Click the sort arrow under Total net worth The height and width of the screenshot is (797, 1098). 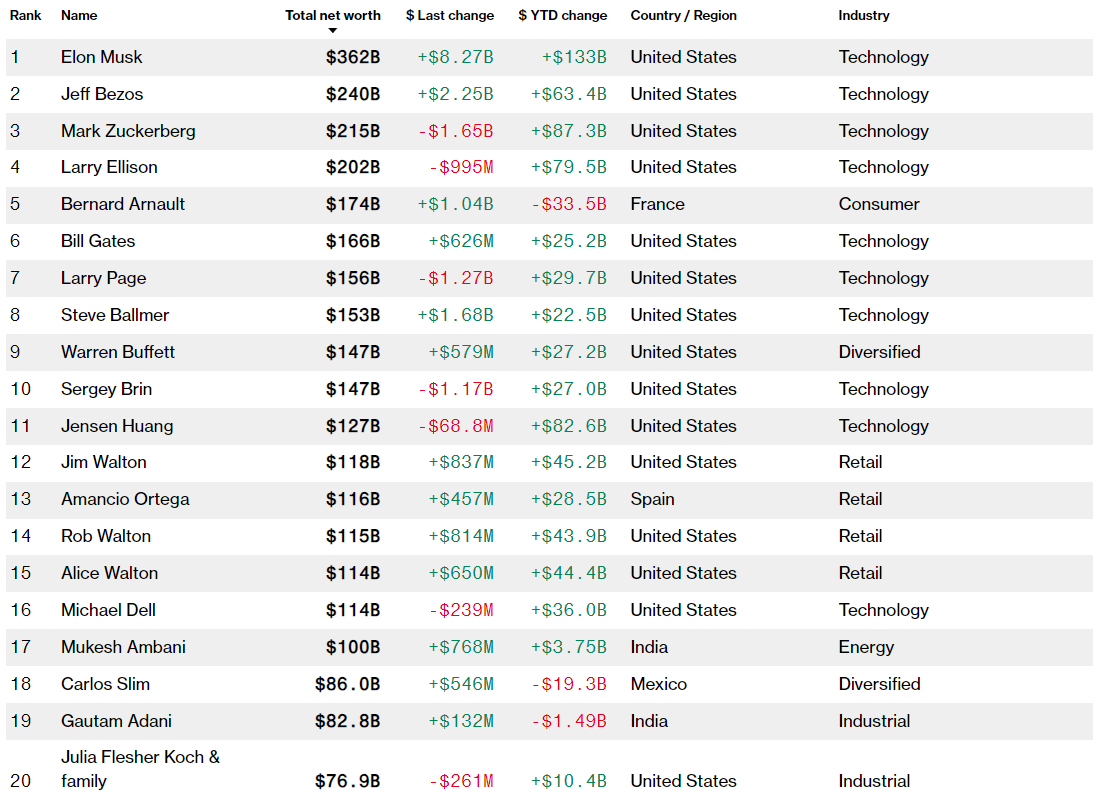(x=333, y=31)
